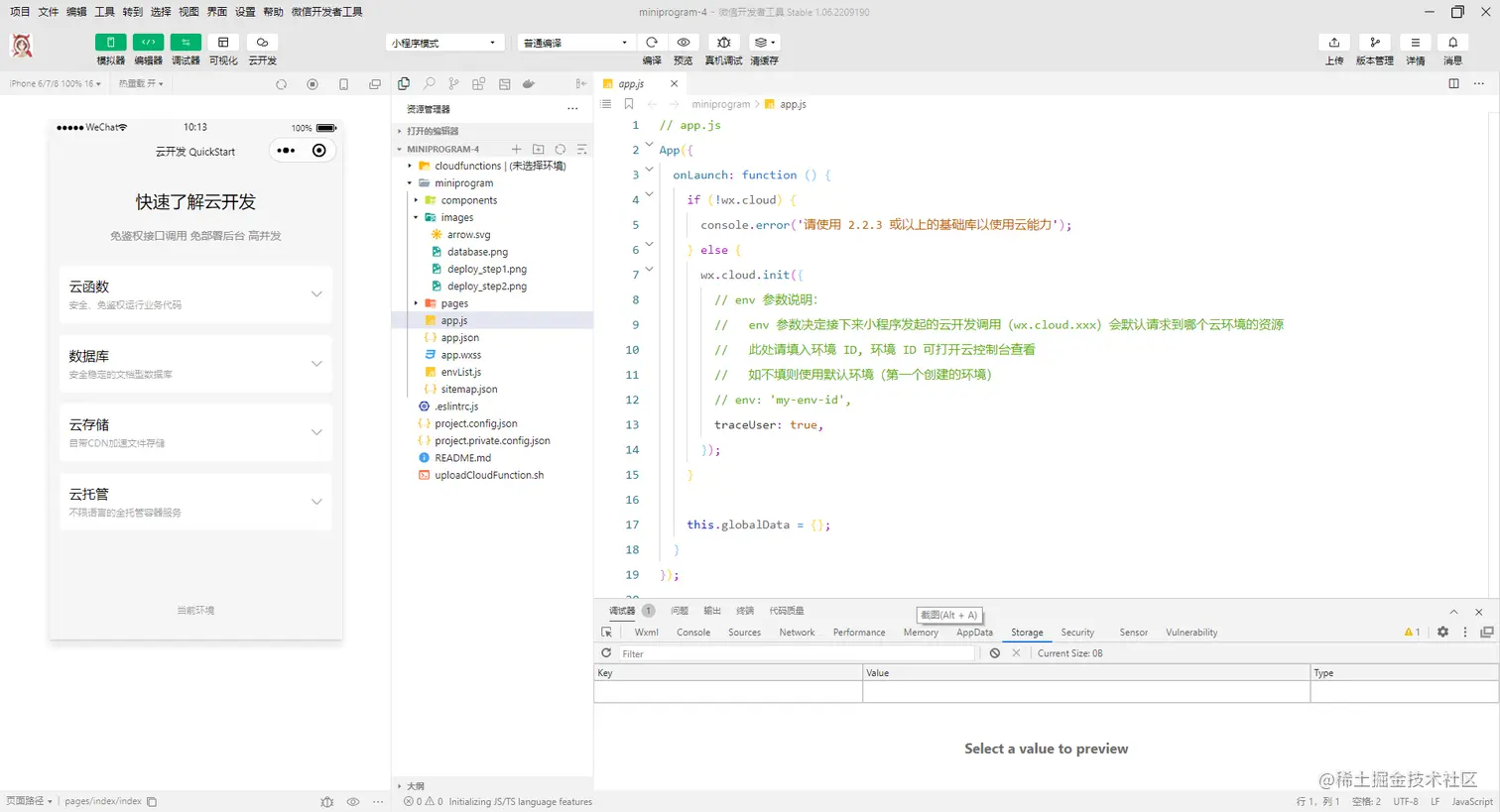
Task: Open the details icon
Action: (x=1415, y=43)
